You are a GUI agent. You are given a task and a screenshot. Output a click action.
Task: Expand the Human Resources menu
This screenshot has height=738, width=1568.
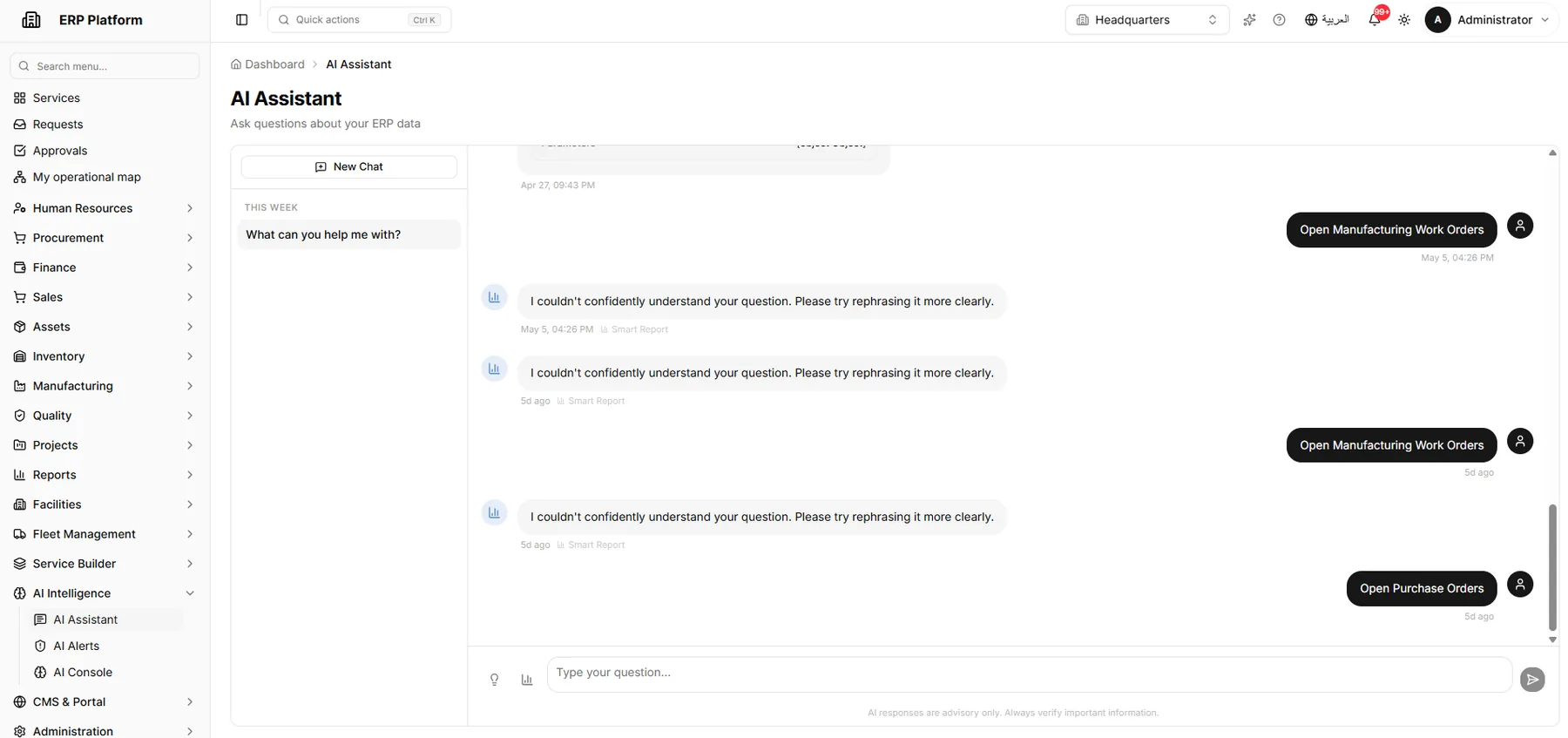[x=105, y=208]
